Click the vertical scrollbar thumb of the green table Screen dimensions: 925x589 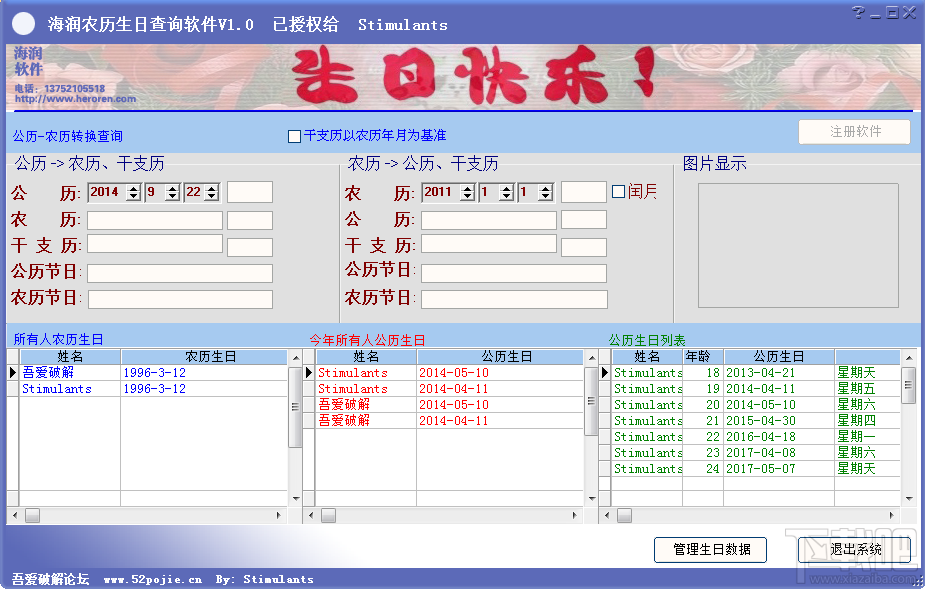[x=908, y=385]
